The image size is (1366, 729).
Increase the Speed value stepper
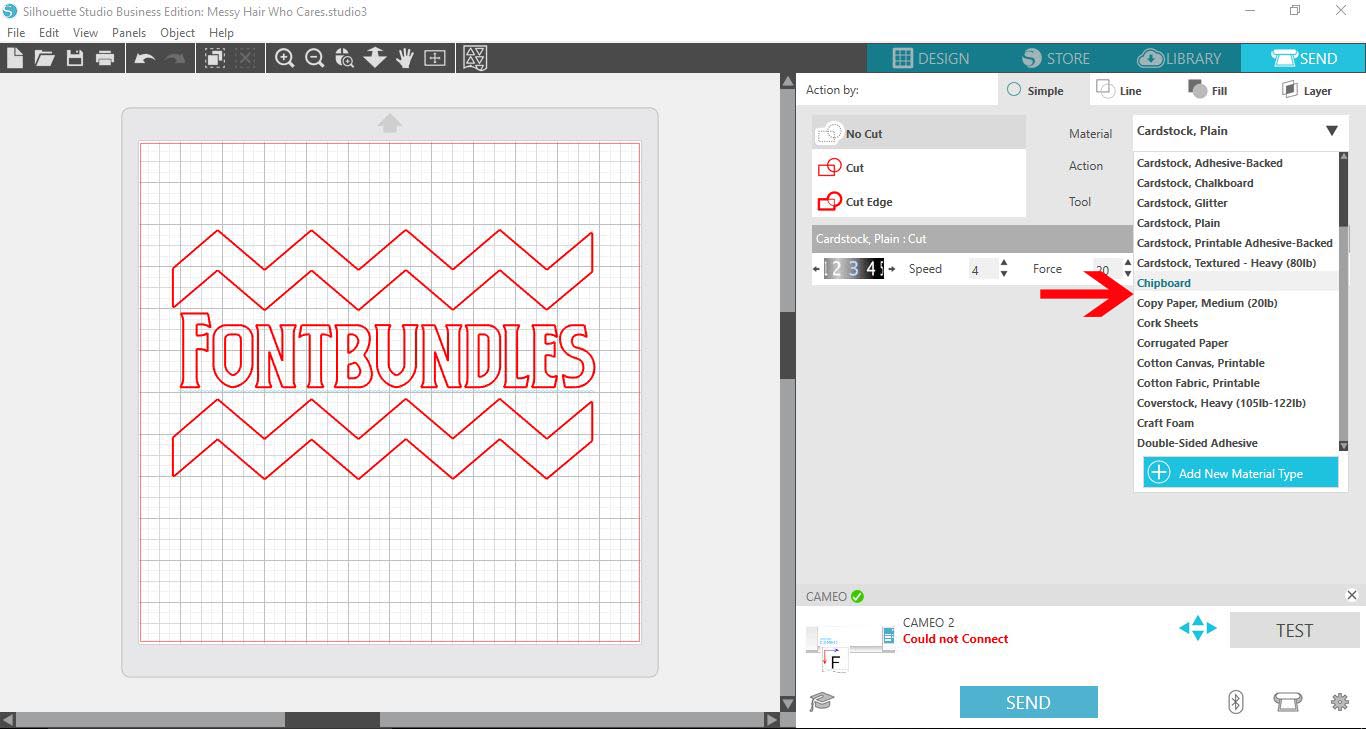coord(1004,263)
